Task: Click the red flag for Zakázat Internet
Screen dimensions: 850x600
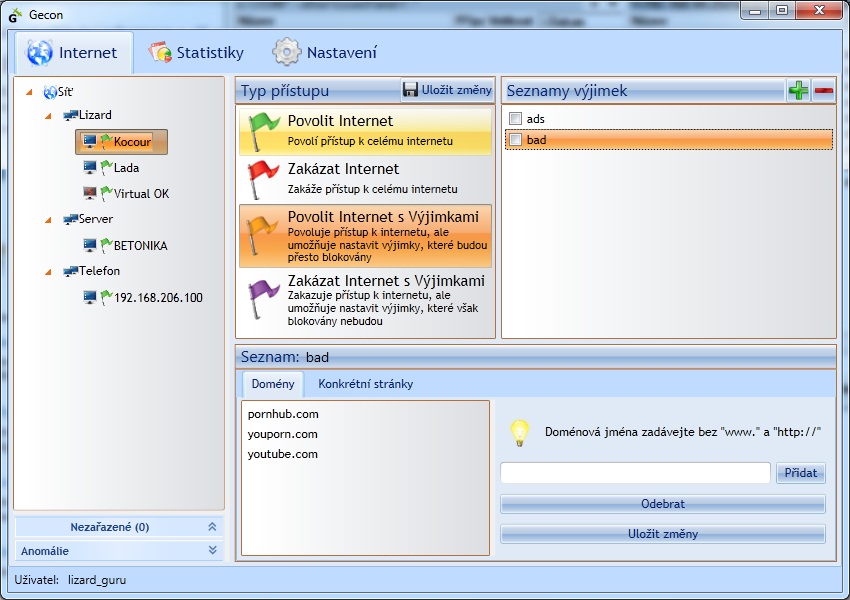Action: pos(262,179)
